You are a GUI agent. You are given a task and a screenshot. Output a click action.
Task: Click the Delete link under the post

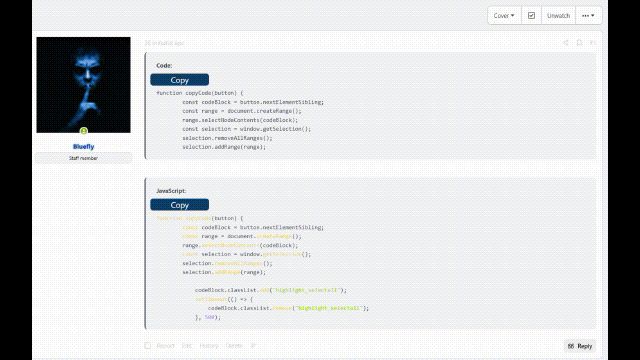click(x=234, y=346)
